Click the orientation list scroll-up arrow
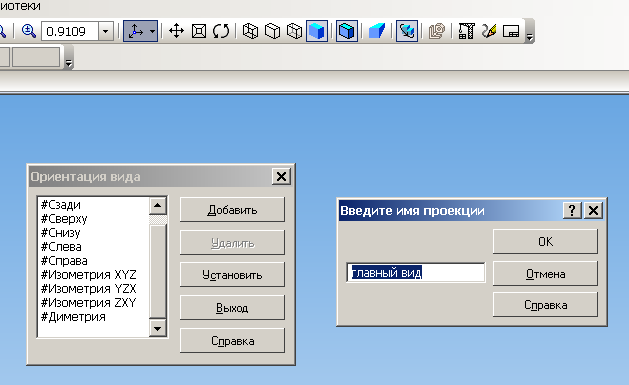Image resolution: width=629 pixels, height=385 pixels. [x=158, y=206]
